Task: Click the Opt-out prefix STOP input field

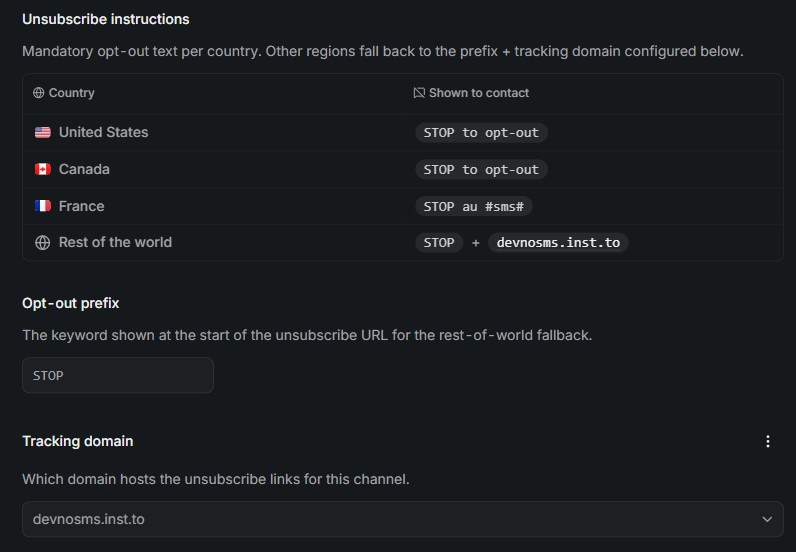Action: (x=118, y=375)
